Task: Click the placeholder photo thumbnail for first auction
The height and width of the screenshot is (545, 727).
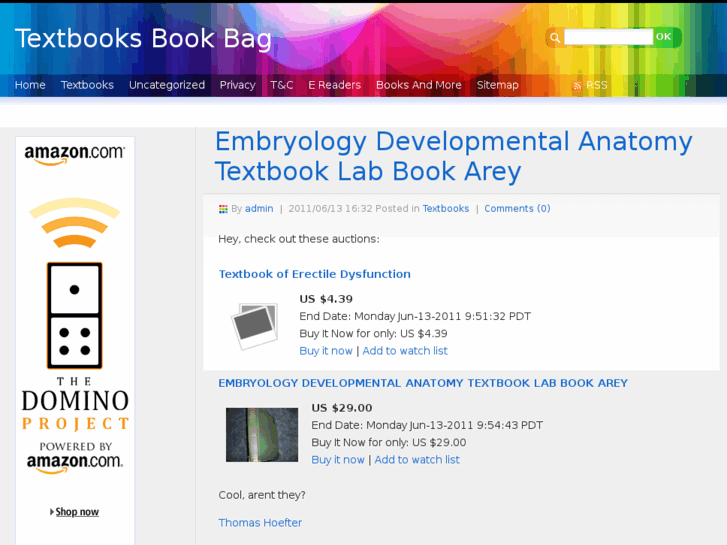Action: coord(255,326)
